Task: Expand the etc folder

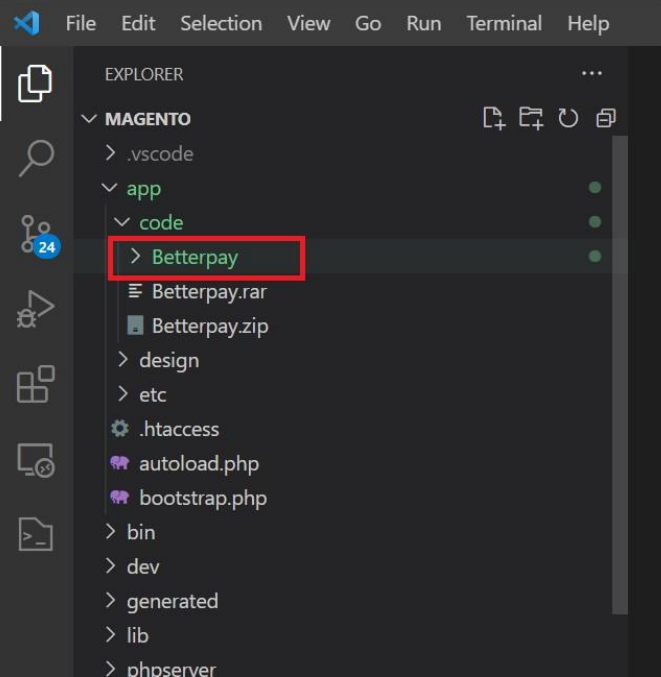Action: (123, 394)
